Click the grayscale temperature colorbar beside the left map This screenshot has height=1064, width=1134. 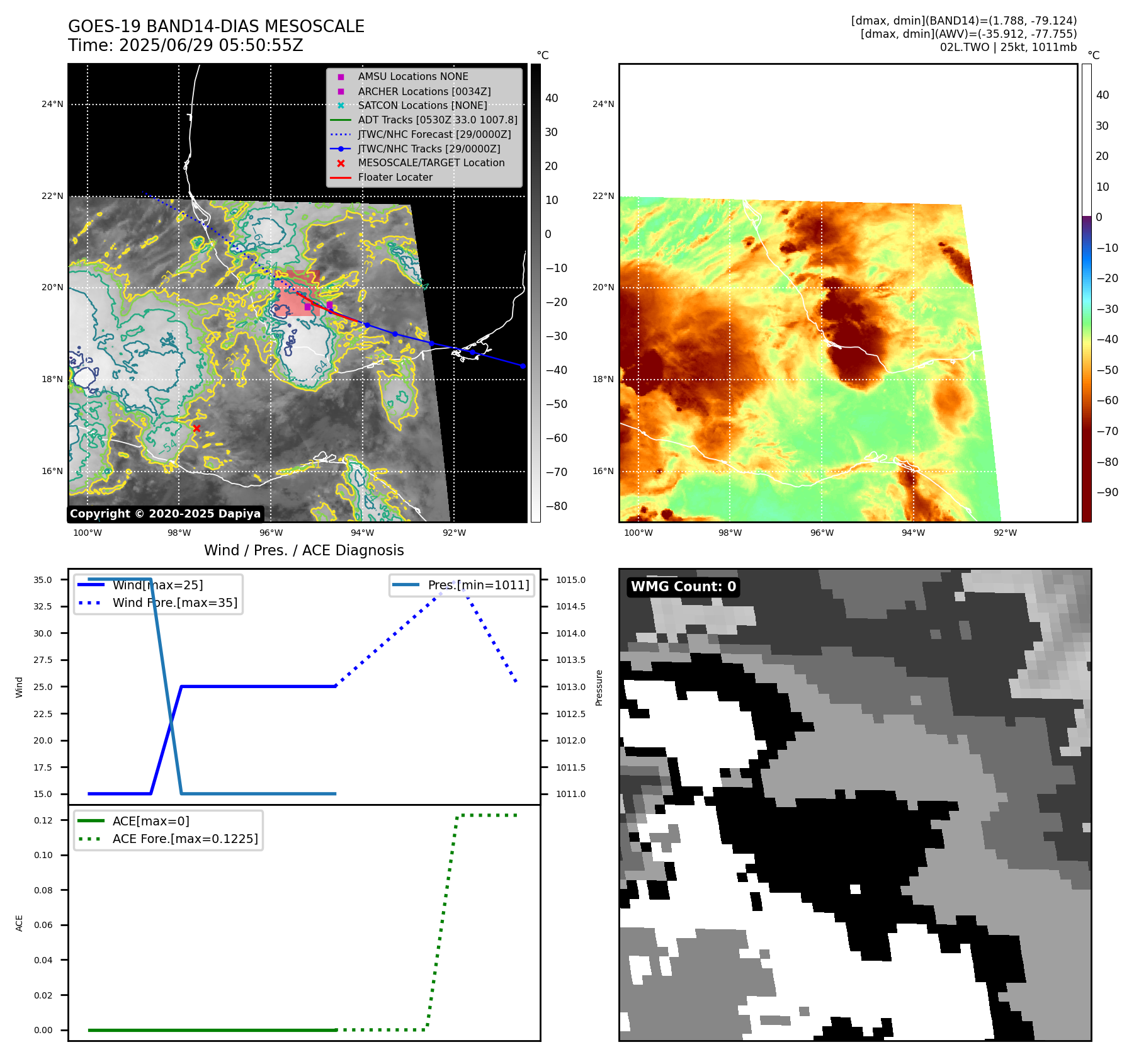click(536, 293)
